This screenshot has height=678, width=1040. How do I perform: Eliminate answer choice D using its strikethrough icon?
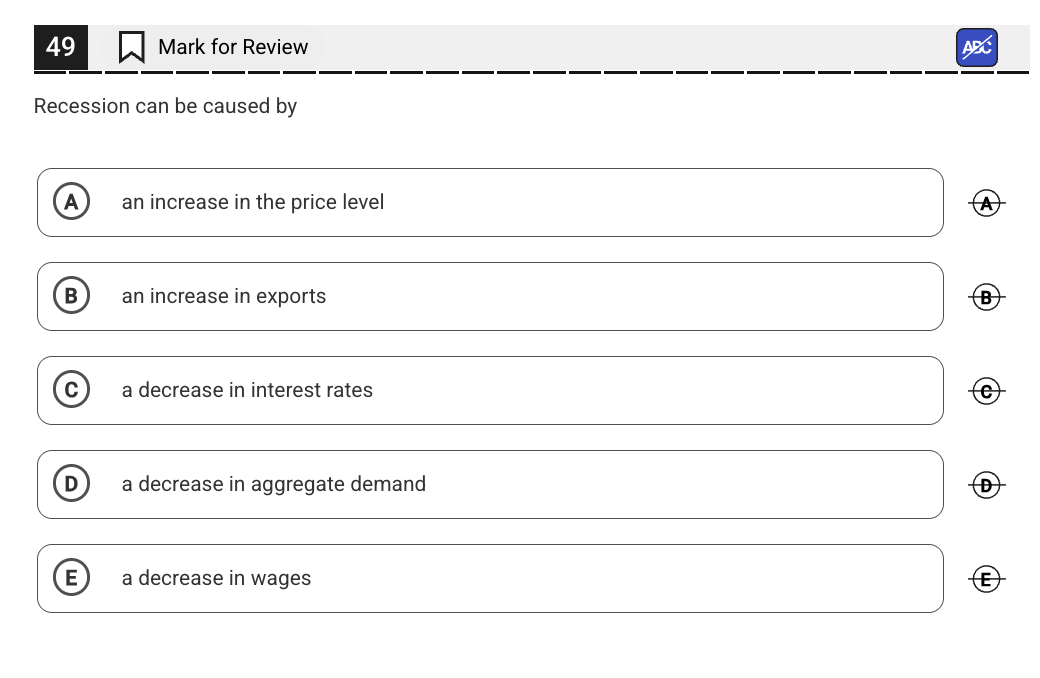986,485
